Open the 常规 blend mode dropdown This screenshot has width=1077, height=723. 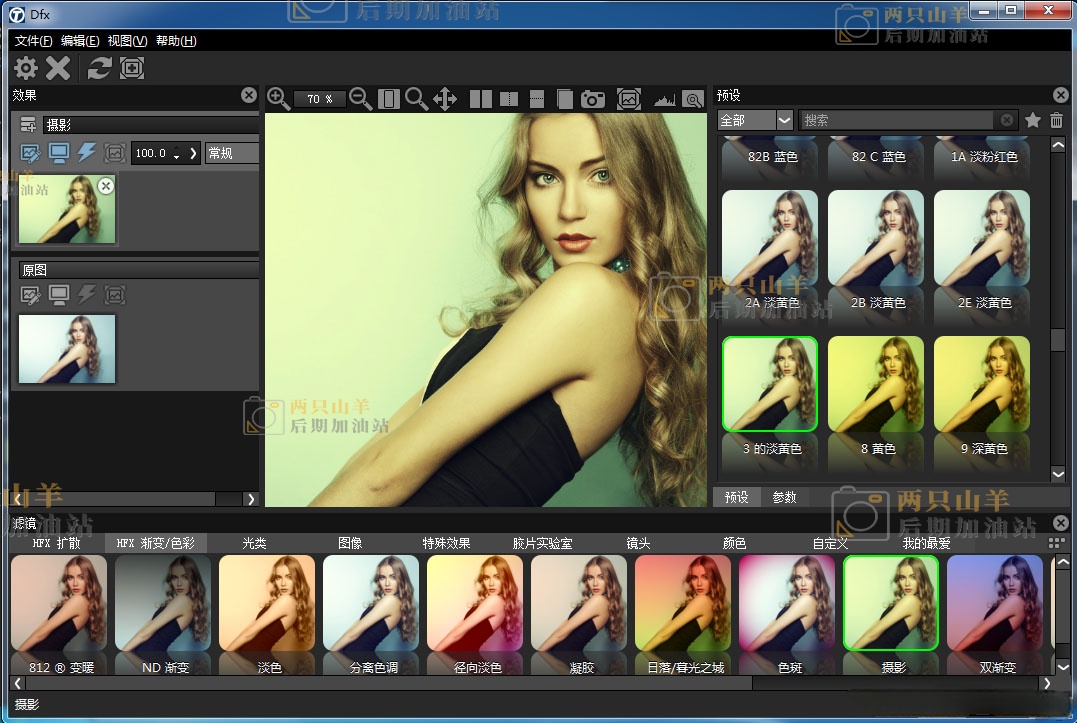click(x=231, y=153)
